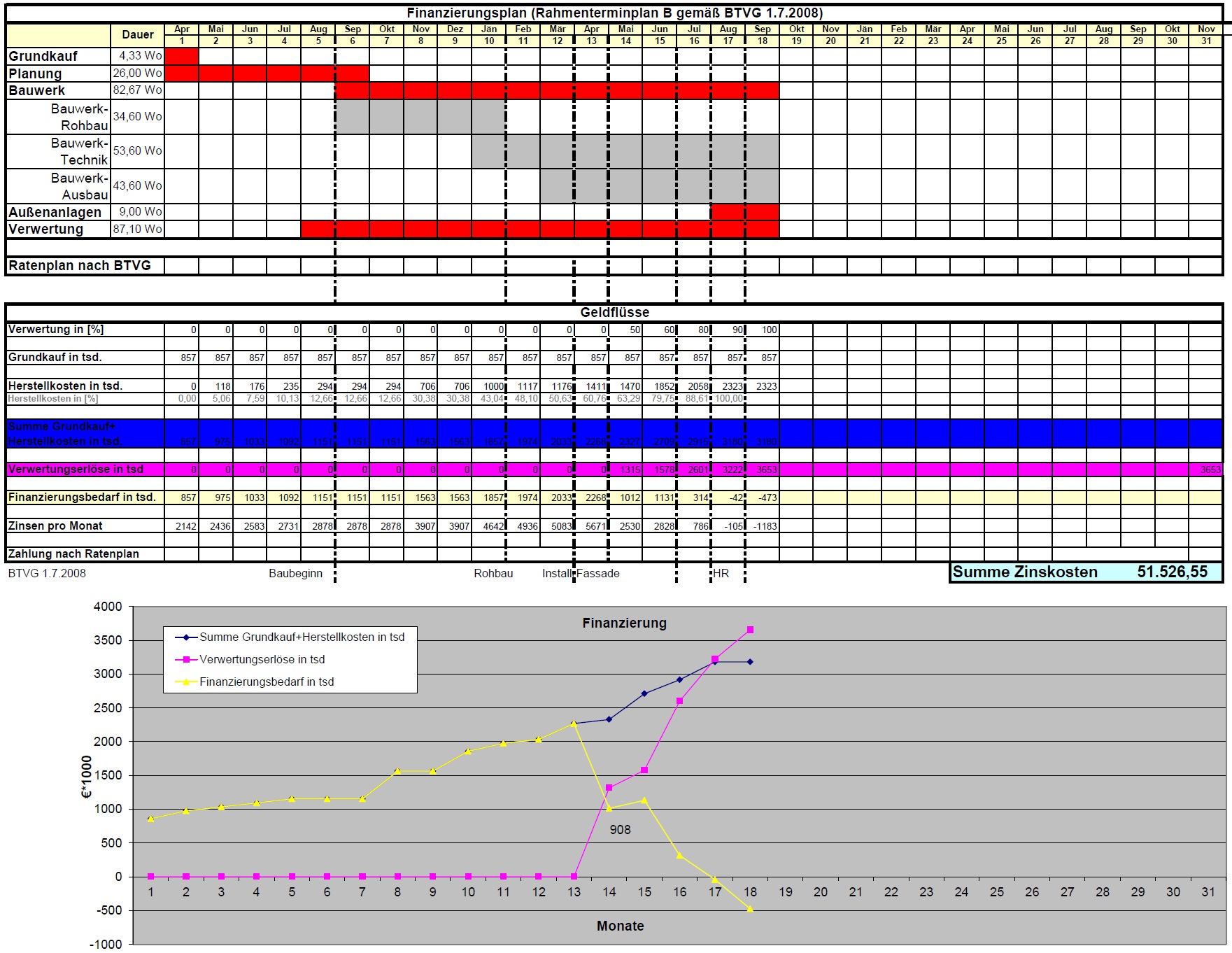The image size is (1232, 953).
Task: Select legend entry Summe Grundkauf+Herstellkosten in tsd
Action: (x=290, y=637)
